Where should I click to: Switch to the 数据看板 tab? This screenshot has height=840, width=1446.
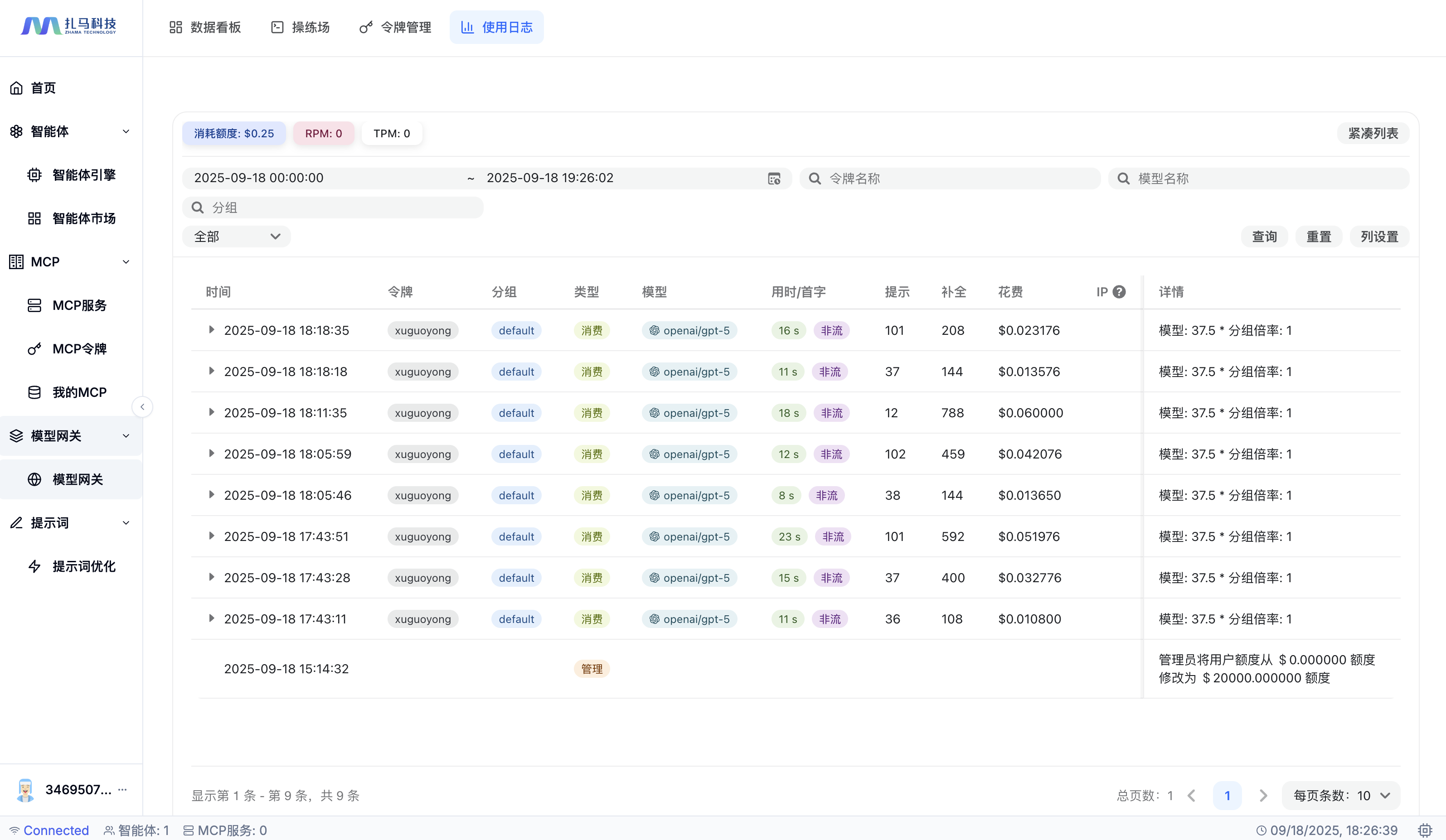click(x=205, y=27)
